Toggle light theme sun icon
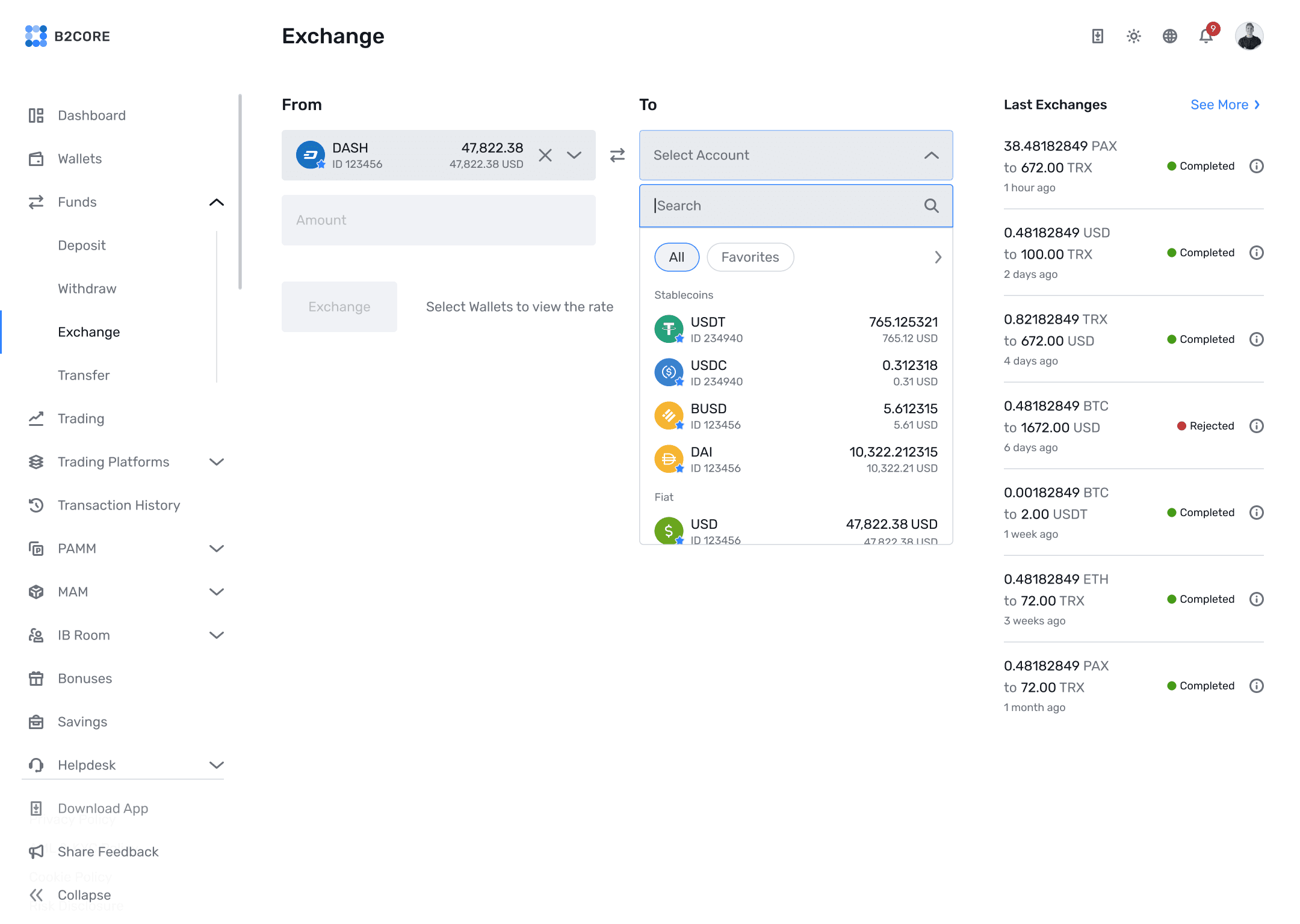The image size is (1300, 924). [x=1134, y=36]
